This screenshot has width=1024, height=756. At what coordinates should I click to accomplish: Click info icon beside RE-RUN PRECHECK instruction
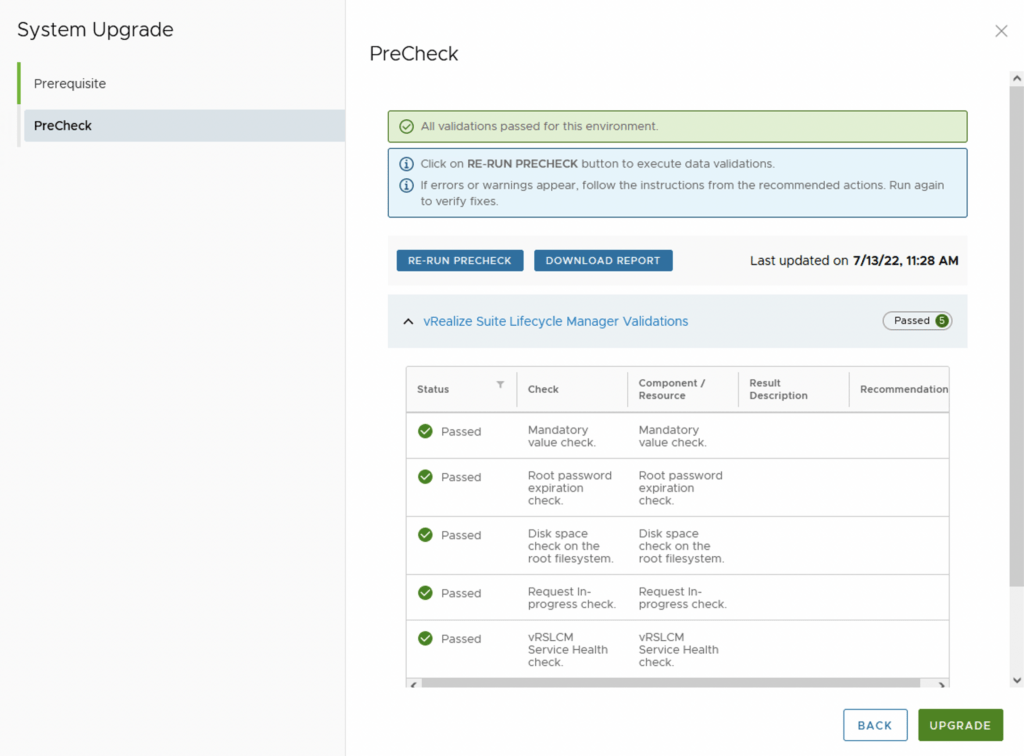pyautogui.click(x=406, y=164)
